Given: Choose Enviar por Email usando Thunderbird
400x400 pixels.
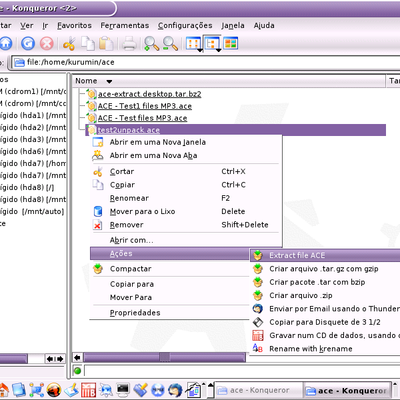Looking at the screenshot, I should pos(325,309).
